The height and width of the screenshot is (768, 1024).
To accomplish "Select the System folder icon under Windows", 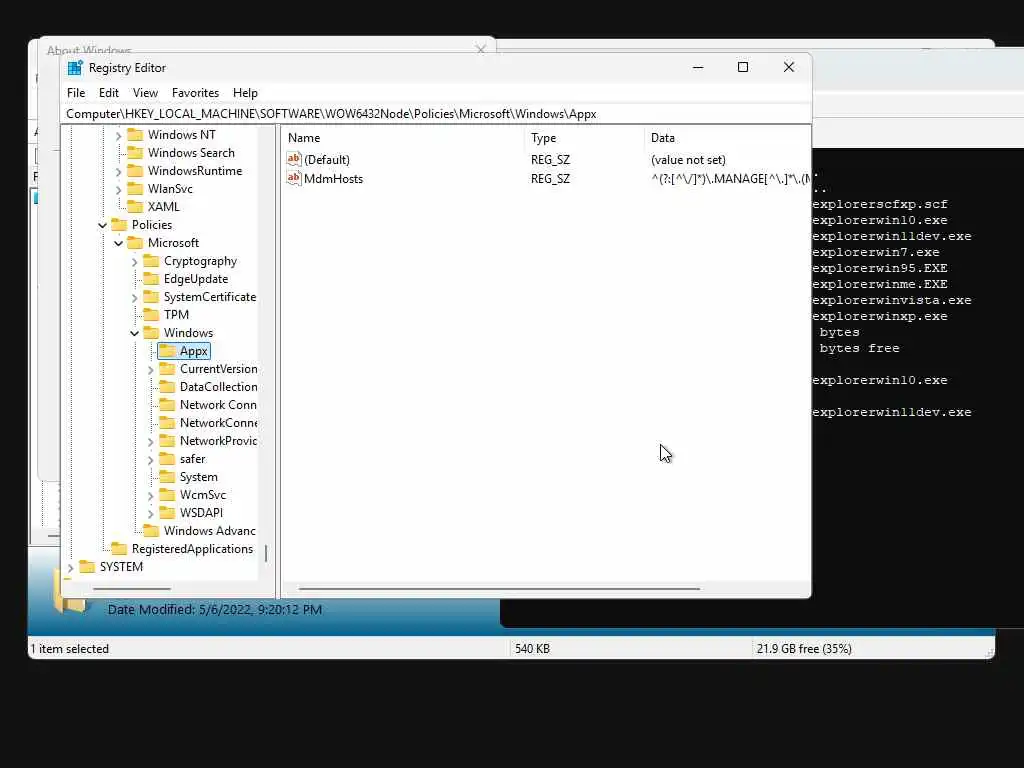I will point(167,477).
